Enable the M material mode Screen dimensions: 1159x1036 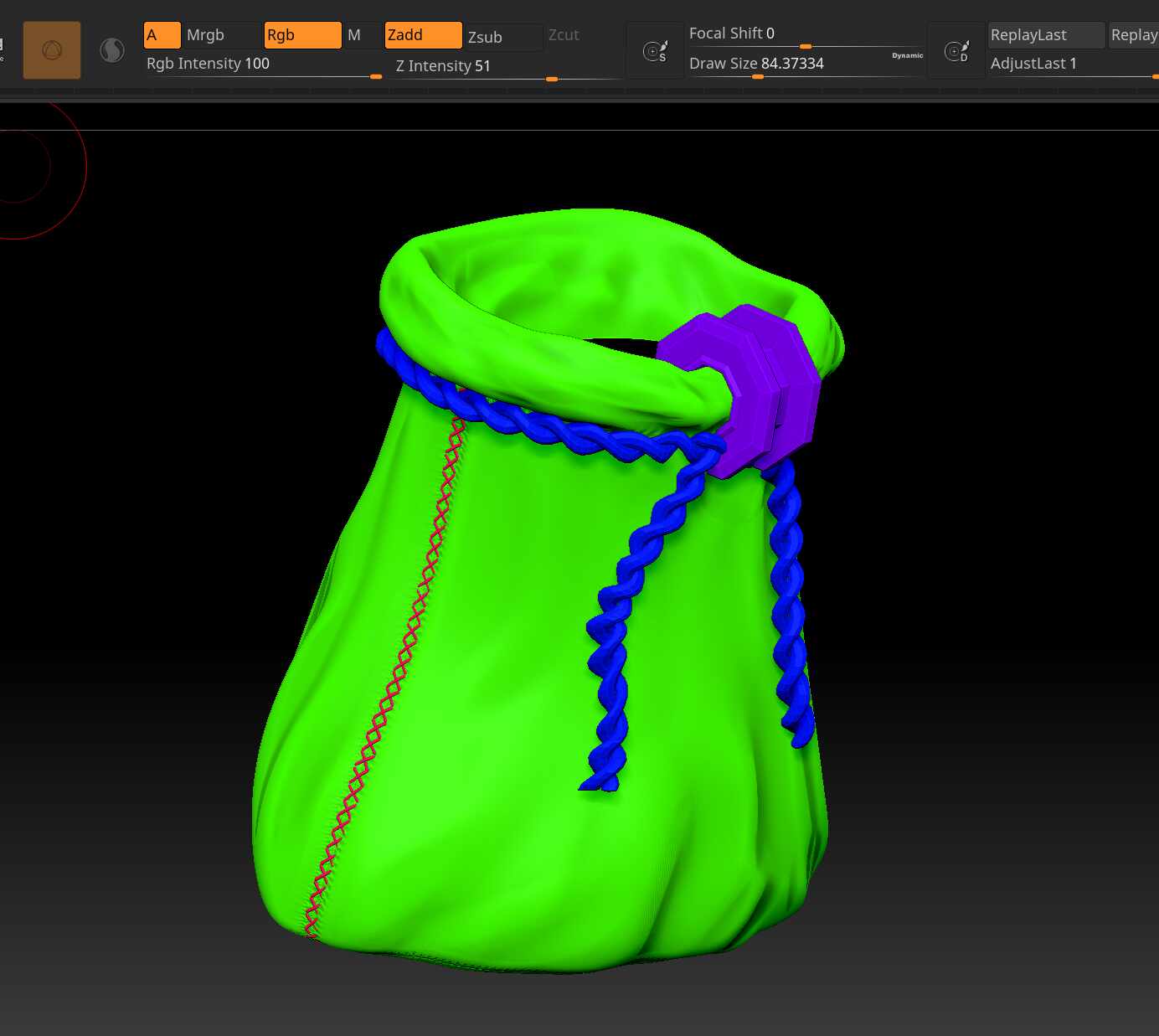point(362,35)
